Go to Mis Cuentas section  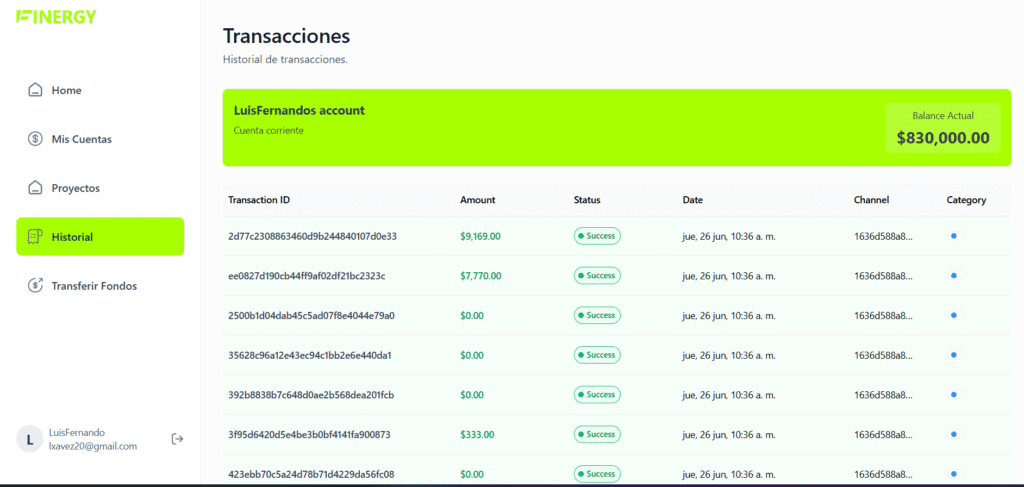coord(81,139)
